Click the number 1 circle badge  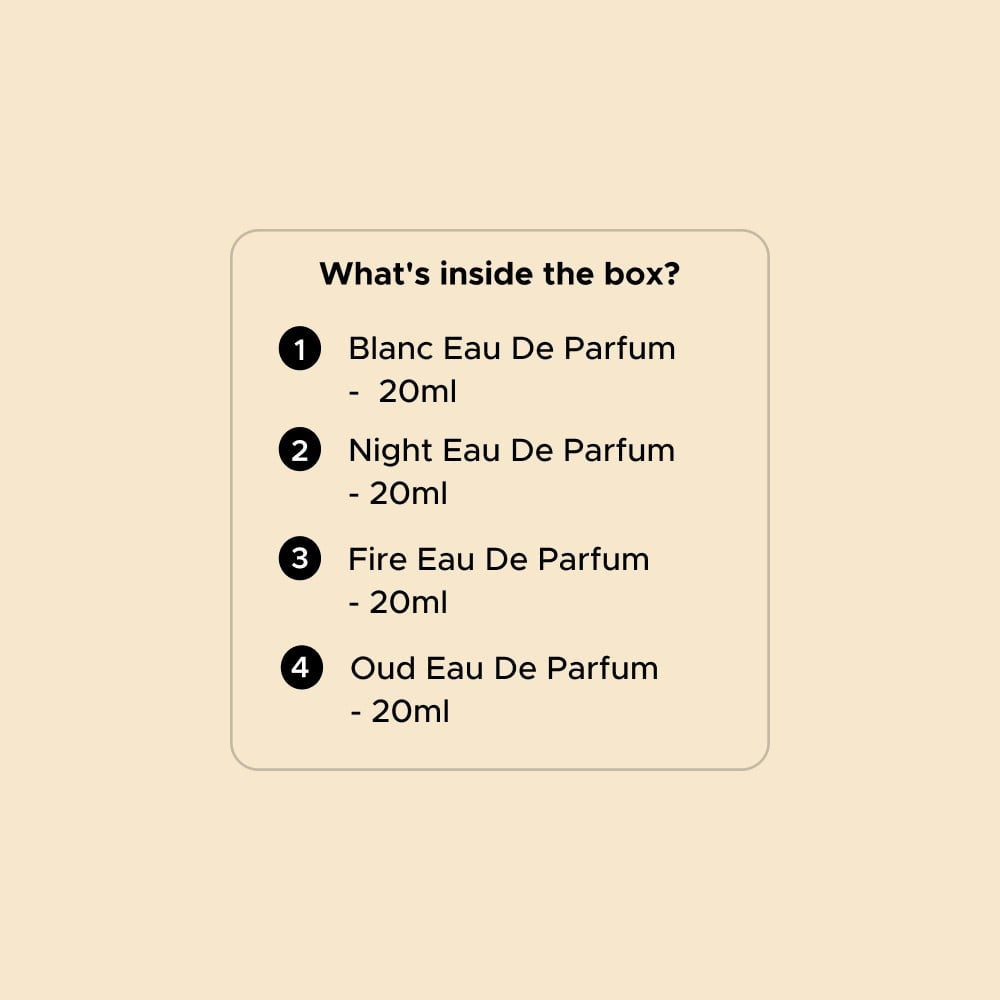click(x=300, y=348)
